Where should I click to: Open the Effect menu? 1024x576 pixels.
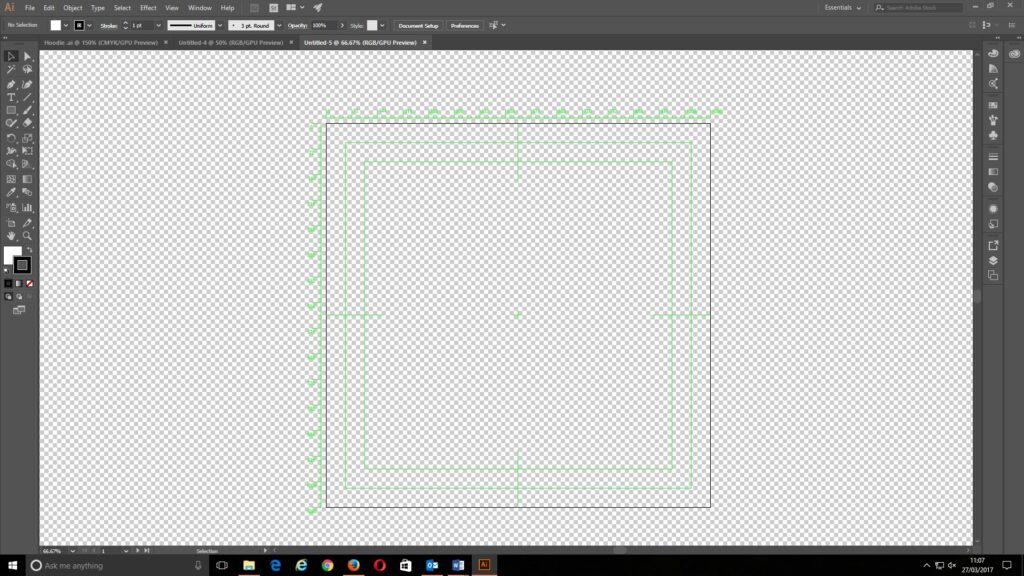pos(148,8)
